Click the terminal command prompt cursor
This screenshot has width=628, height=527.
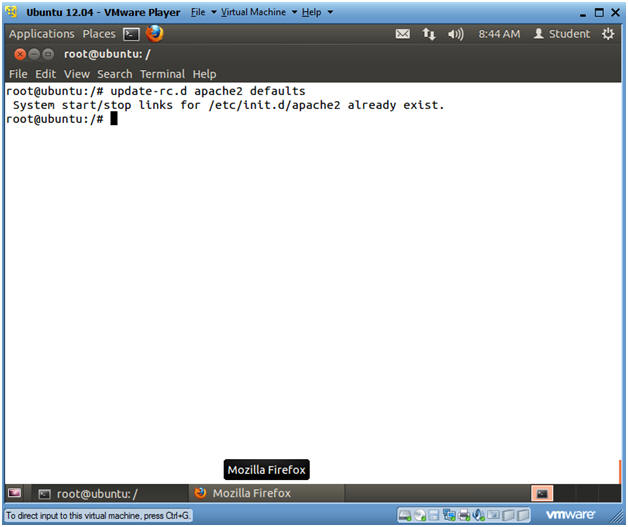pyautogui.click(x=114, y=119)
